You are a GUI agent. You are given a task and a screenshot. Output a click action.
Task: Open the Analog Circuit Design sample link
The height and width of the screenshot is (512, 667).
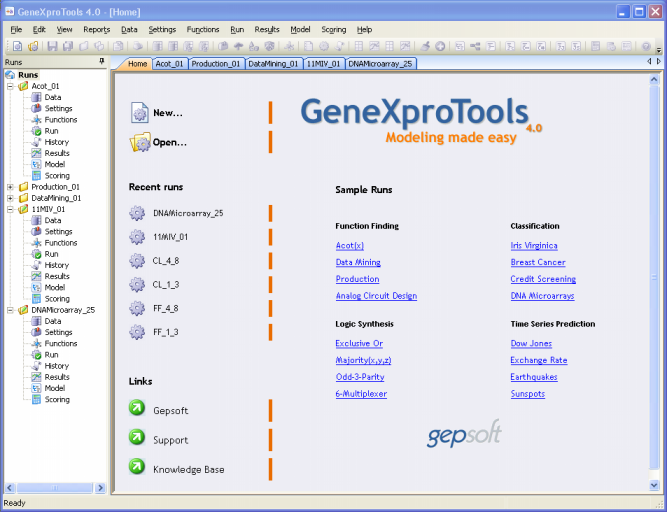[x=376, y=296]
